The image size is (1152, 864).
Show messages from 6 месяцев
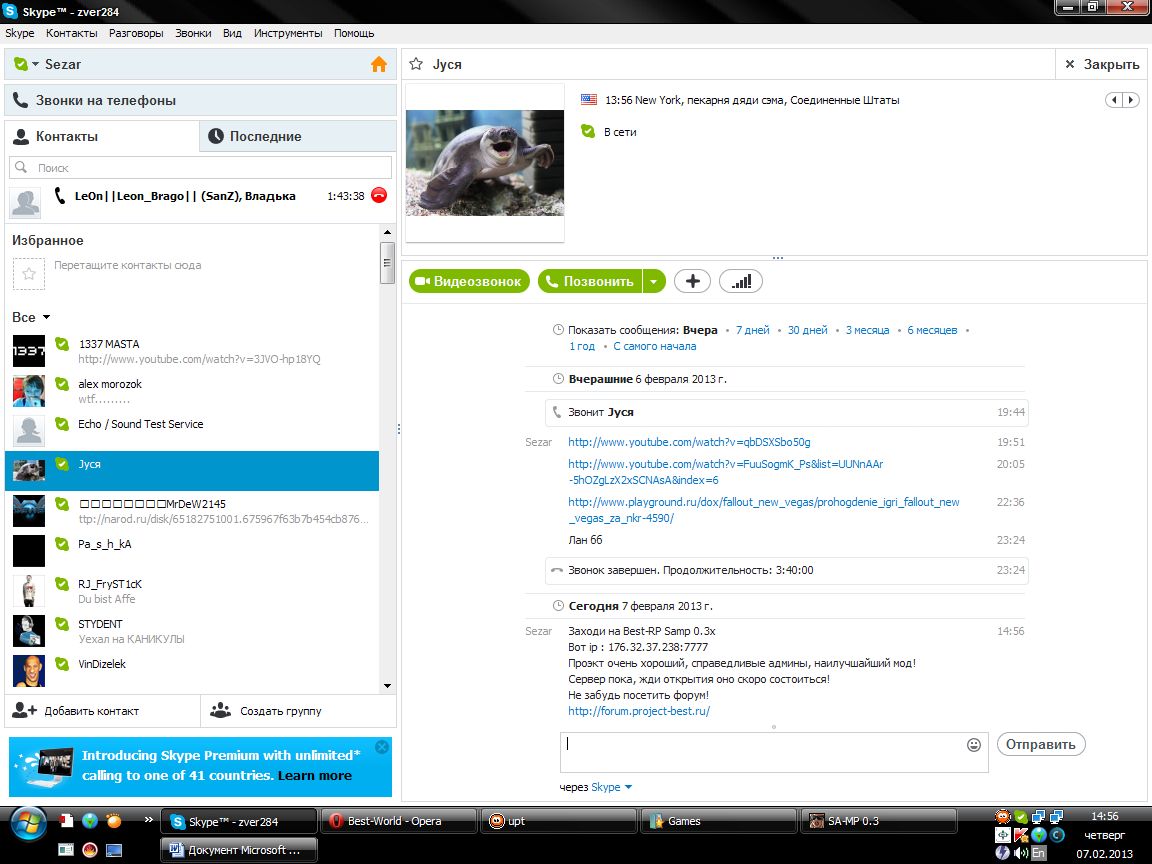pyautogui.click(x=932, y=330)
